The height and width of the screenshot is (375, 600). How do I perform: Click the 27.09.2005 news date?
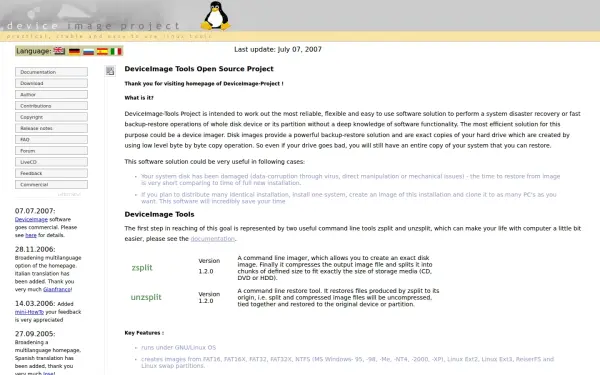pos(35,334)
